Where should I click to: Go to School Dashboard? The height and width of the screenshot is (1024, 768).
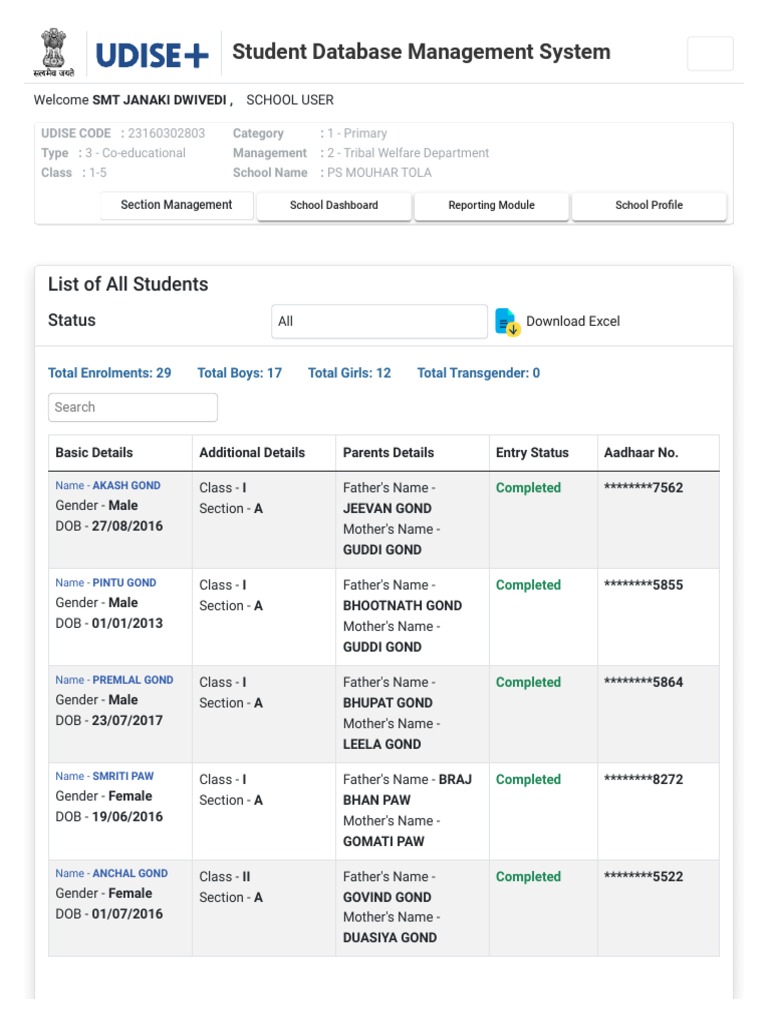pyautogui.click(x=334, y=206)
